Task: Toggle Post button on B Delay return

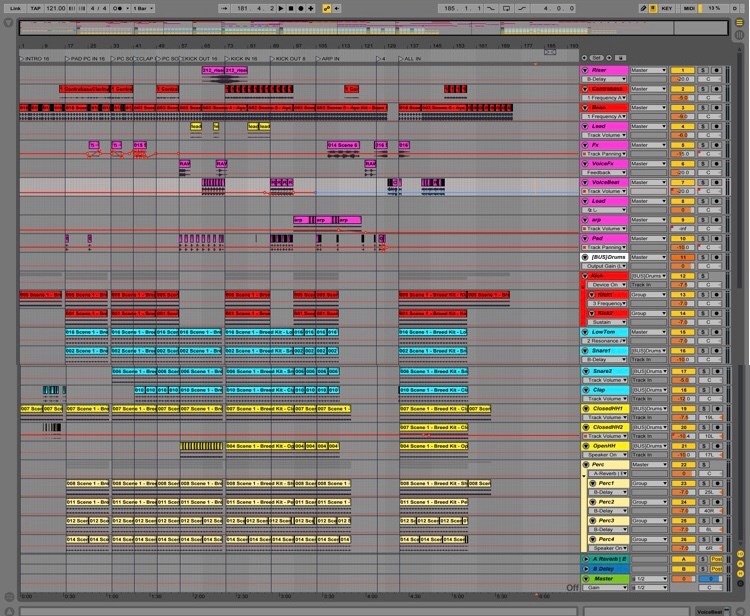Action: (x=716, y=569)
